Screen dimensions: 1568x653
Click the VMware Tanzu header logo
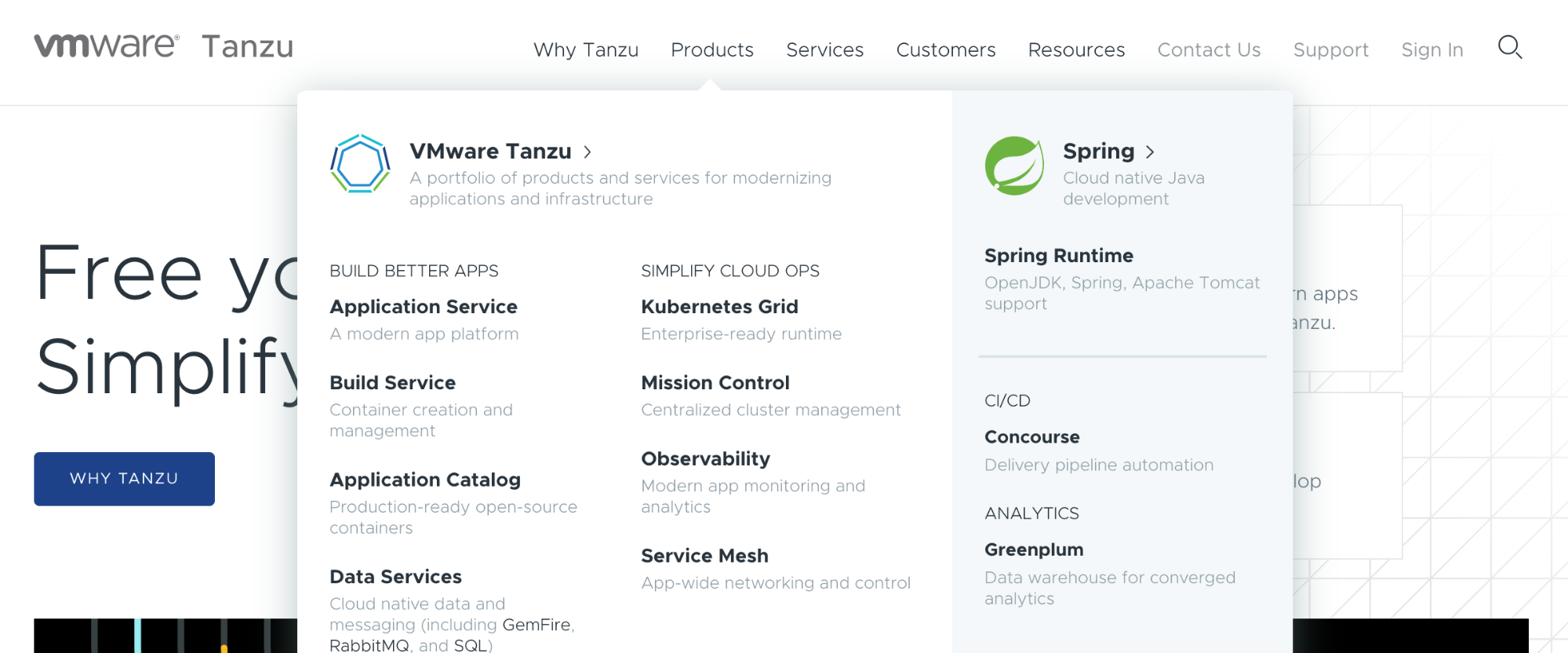click(163, 46)
